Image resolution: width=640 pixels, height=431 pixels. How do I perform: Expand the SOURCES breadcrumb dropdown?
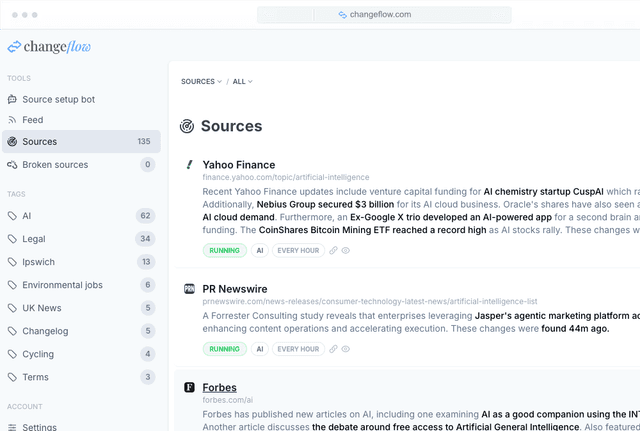201,81
